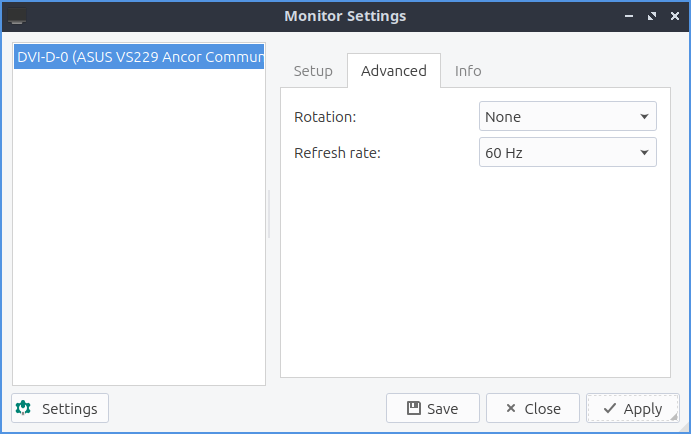Viewport: 691px width, 434px height.
Task: Click the pane divider handle beside monitor list
Action: pos(269,214)
